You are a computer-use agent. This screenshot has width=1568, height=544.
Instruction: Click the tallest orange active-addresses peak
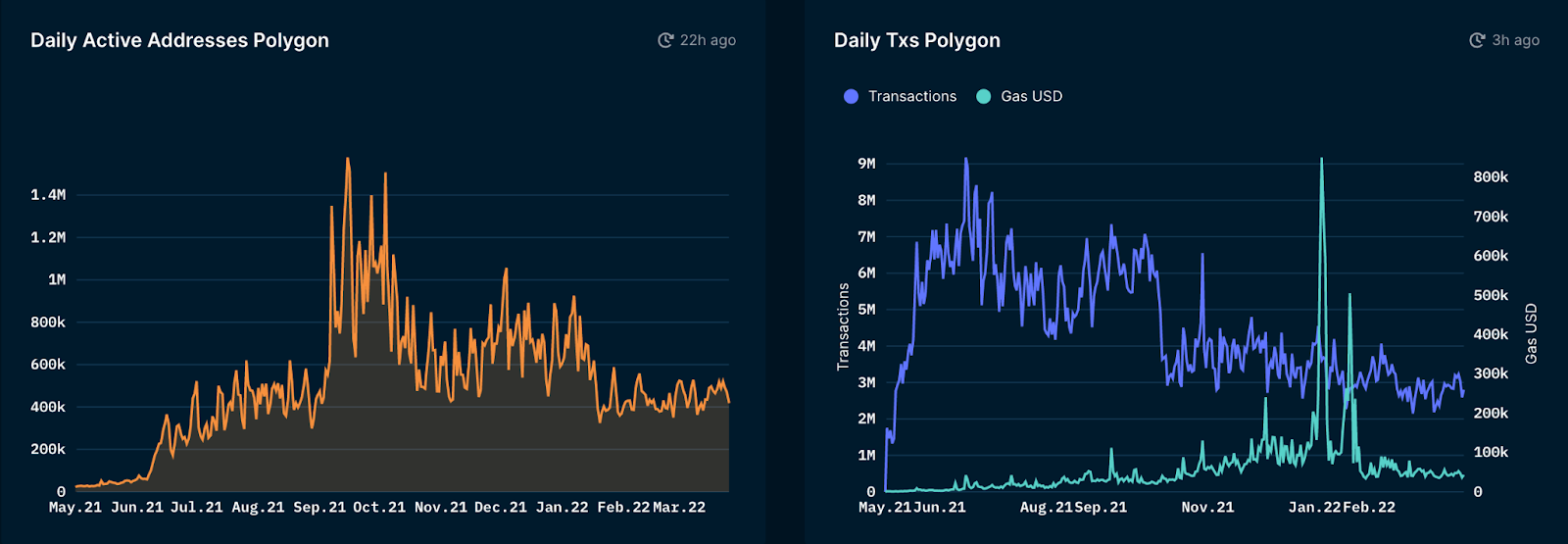point(347,161)
